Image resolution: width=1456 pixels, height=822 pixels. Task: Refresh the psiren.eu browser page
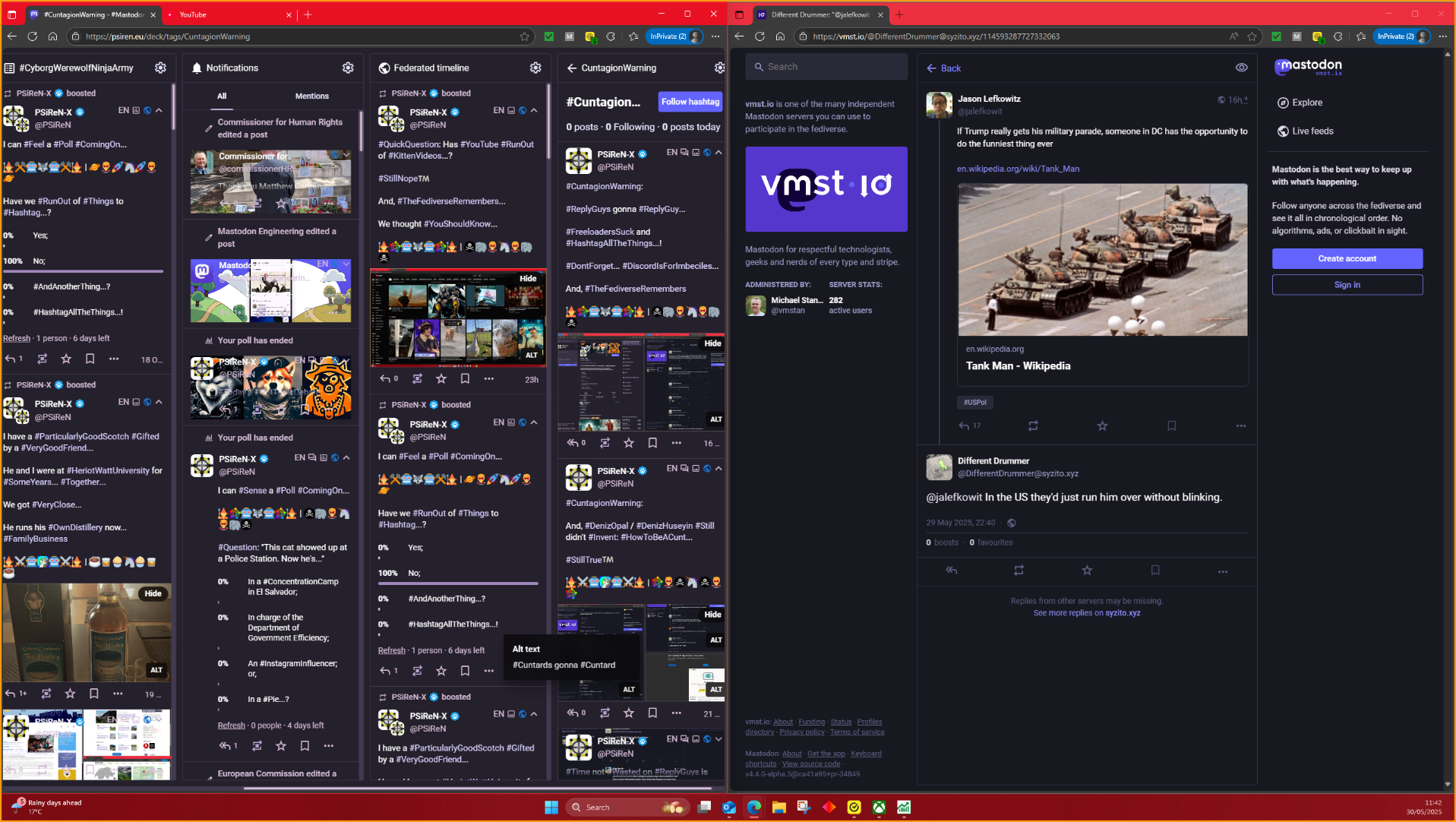tap(32, 36)
